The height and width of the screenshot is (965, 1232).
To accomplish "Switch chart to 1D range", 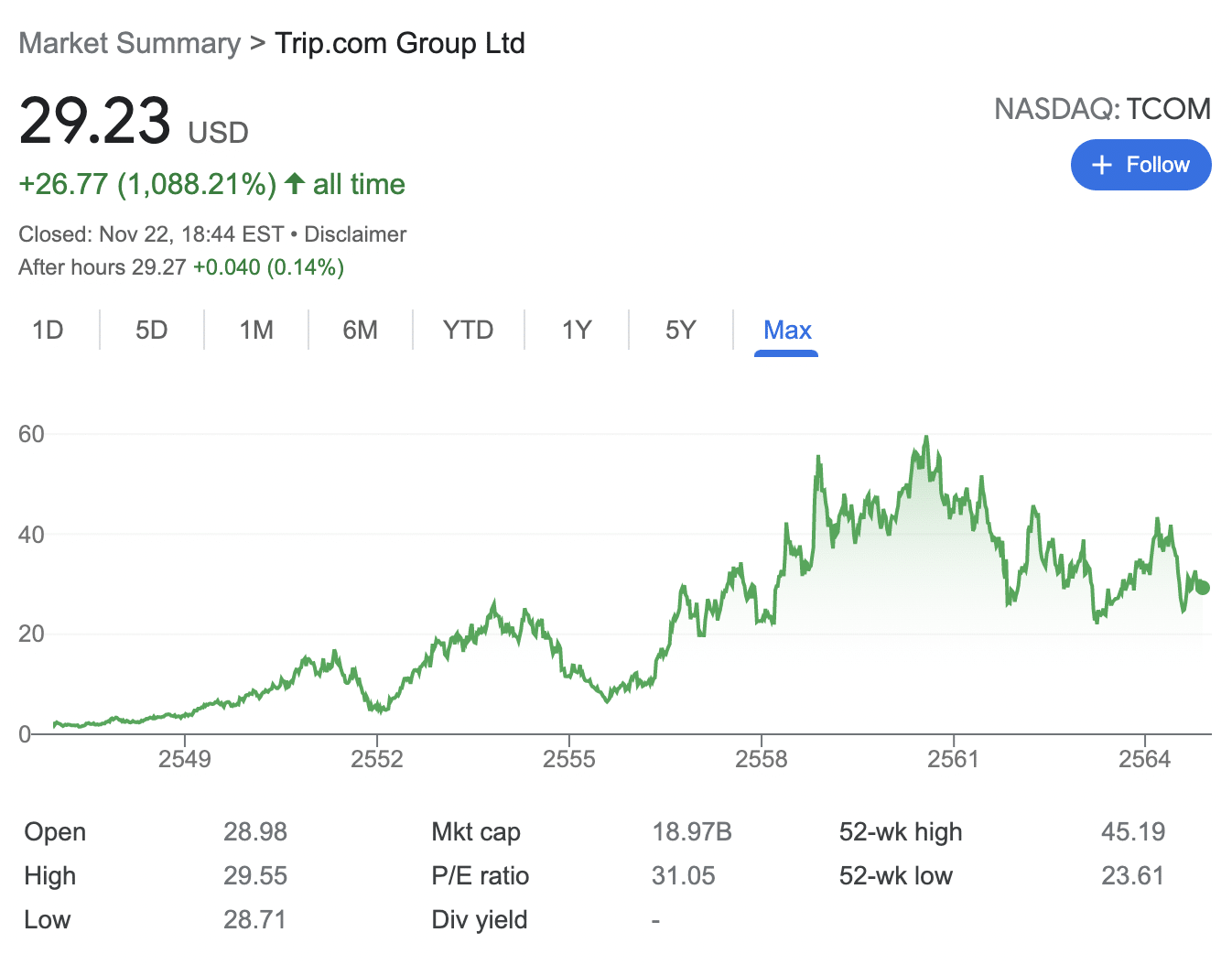I will coord(48,330).
